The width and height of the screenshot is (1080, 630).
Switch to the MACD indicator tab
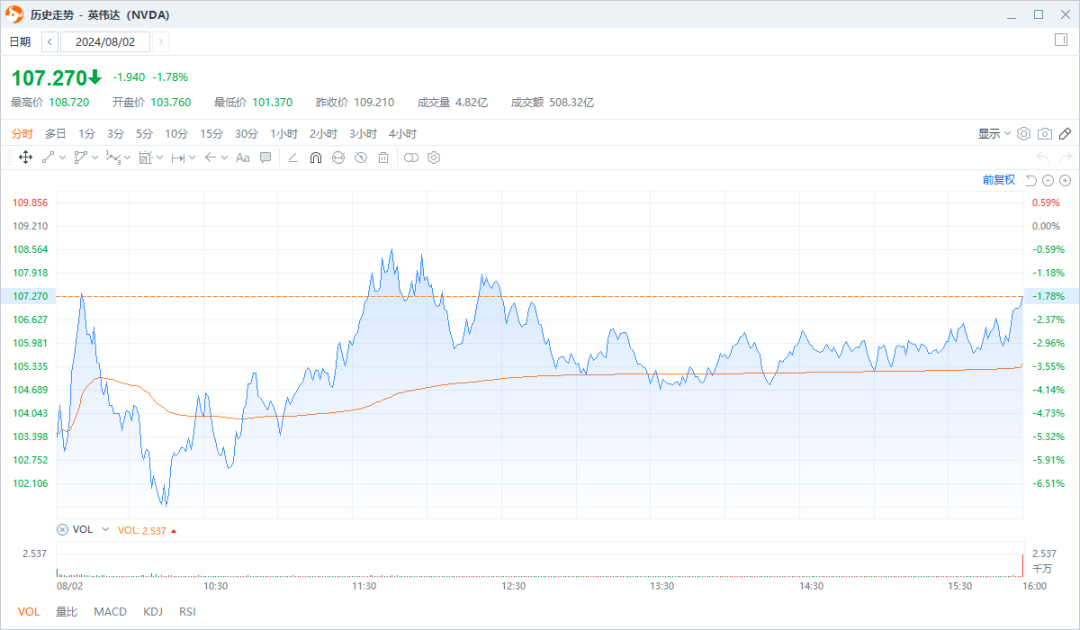(x=110, y=611)
